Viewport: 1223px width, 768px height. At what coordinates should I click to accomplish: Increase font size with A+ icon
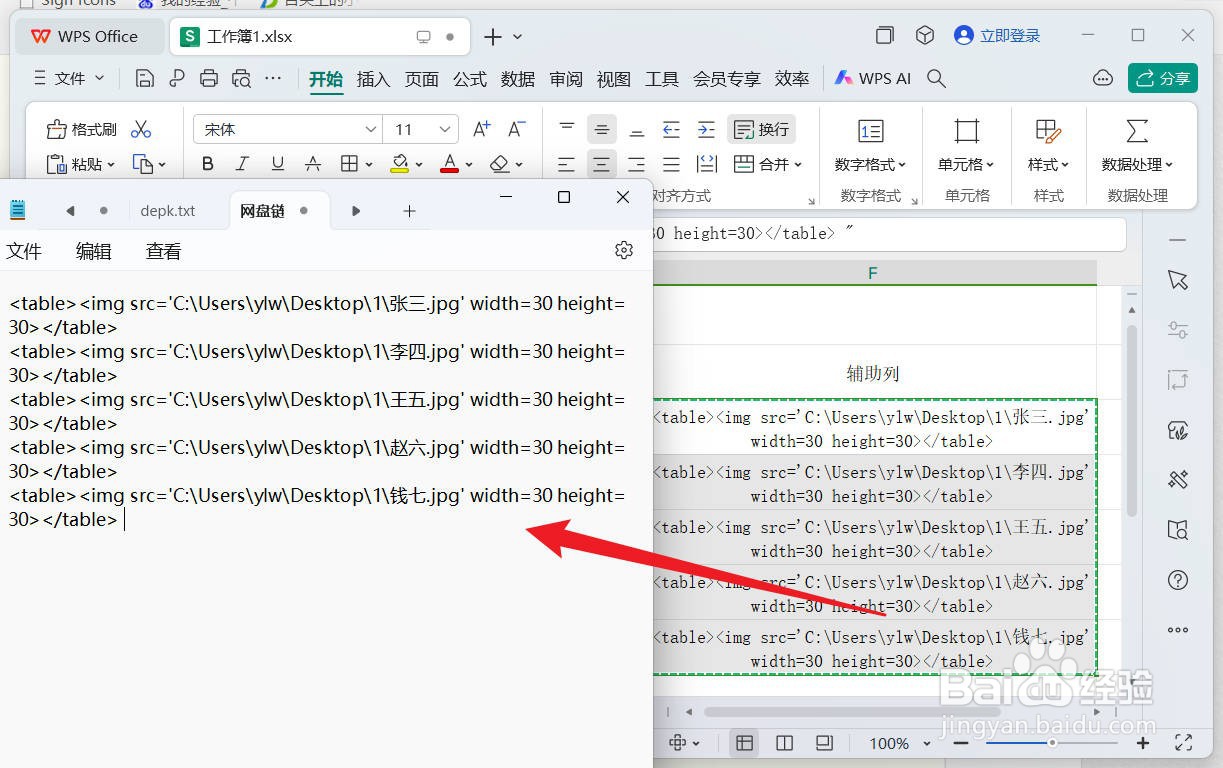pos(482,129)
